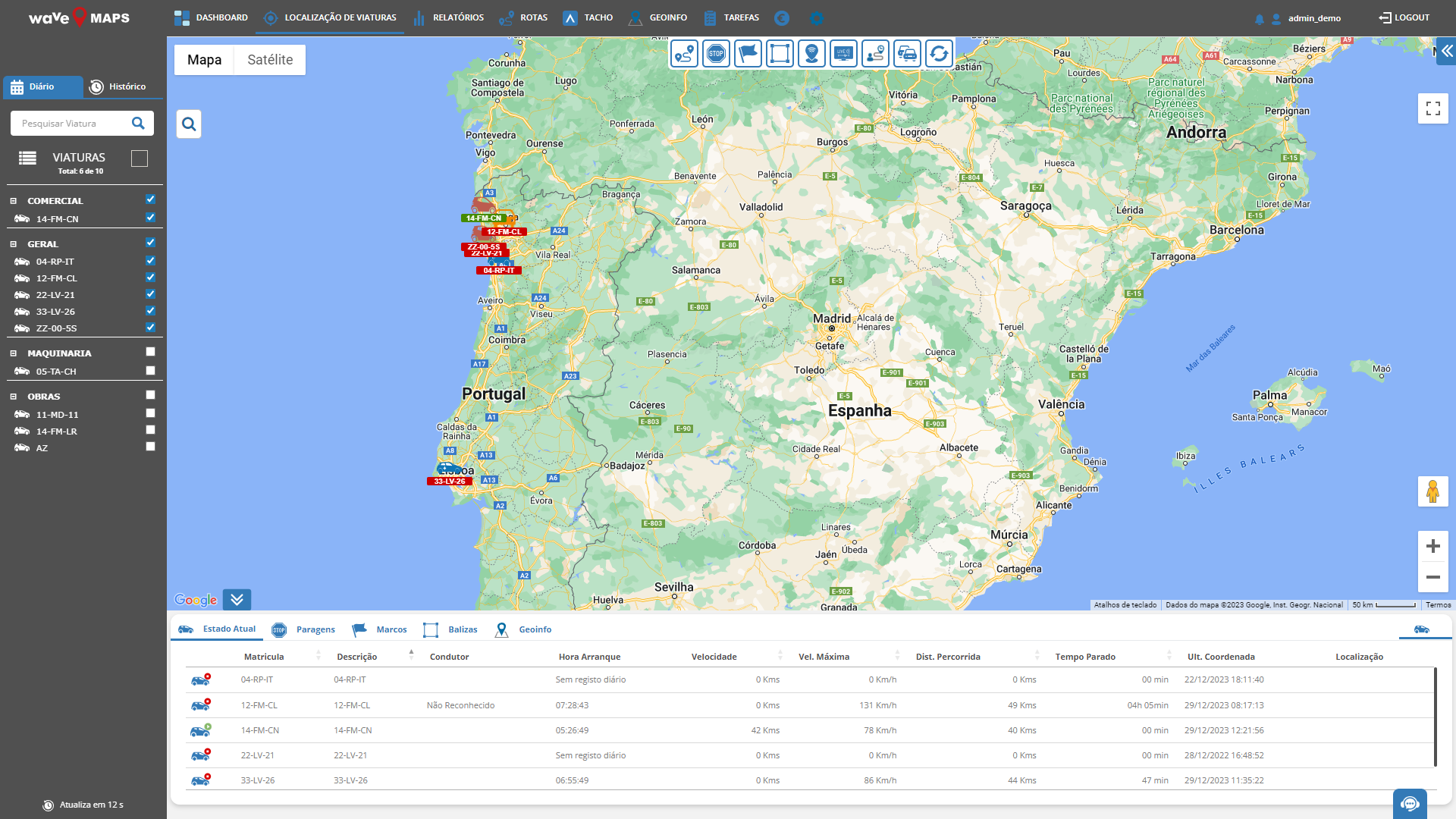Image resolution: width=1456 pixels, height=819 pixels.
Task: Switch map view to Satélite
Action: point(270,60)
